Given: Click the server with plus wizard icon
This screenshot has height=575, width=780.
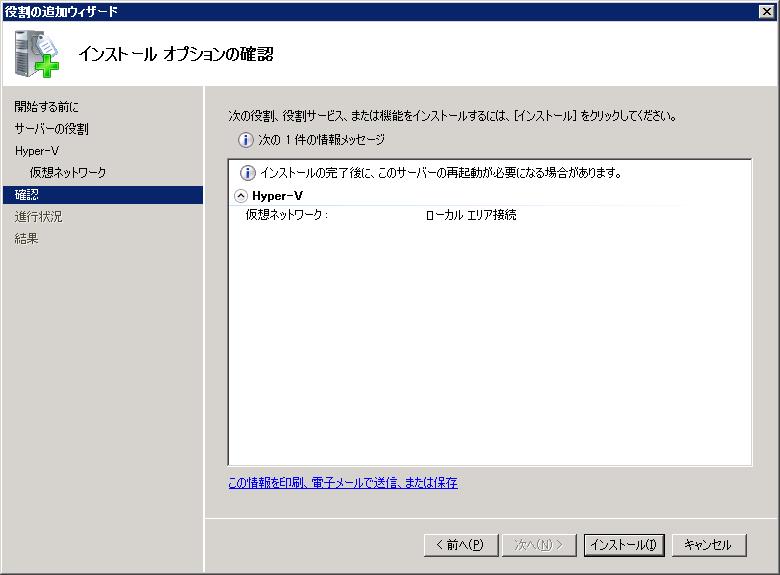Looking at the screenshot, I should pyautogui.click(x=36, y=54).
